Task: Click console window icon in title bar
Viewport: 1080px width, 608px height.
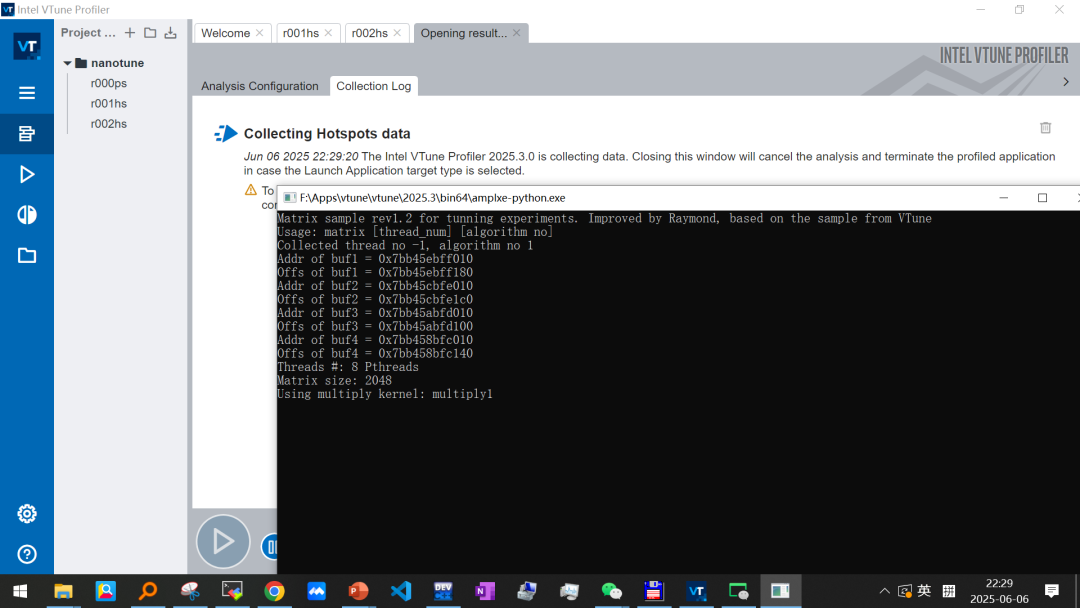Action: coord(290,198)
